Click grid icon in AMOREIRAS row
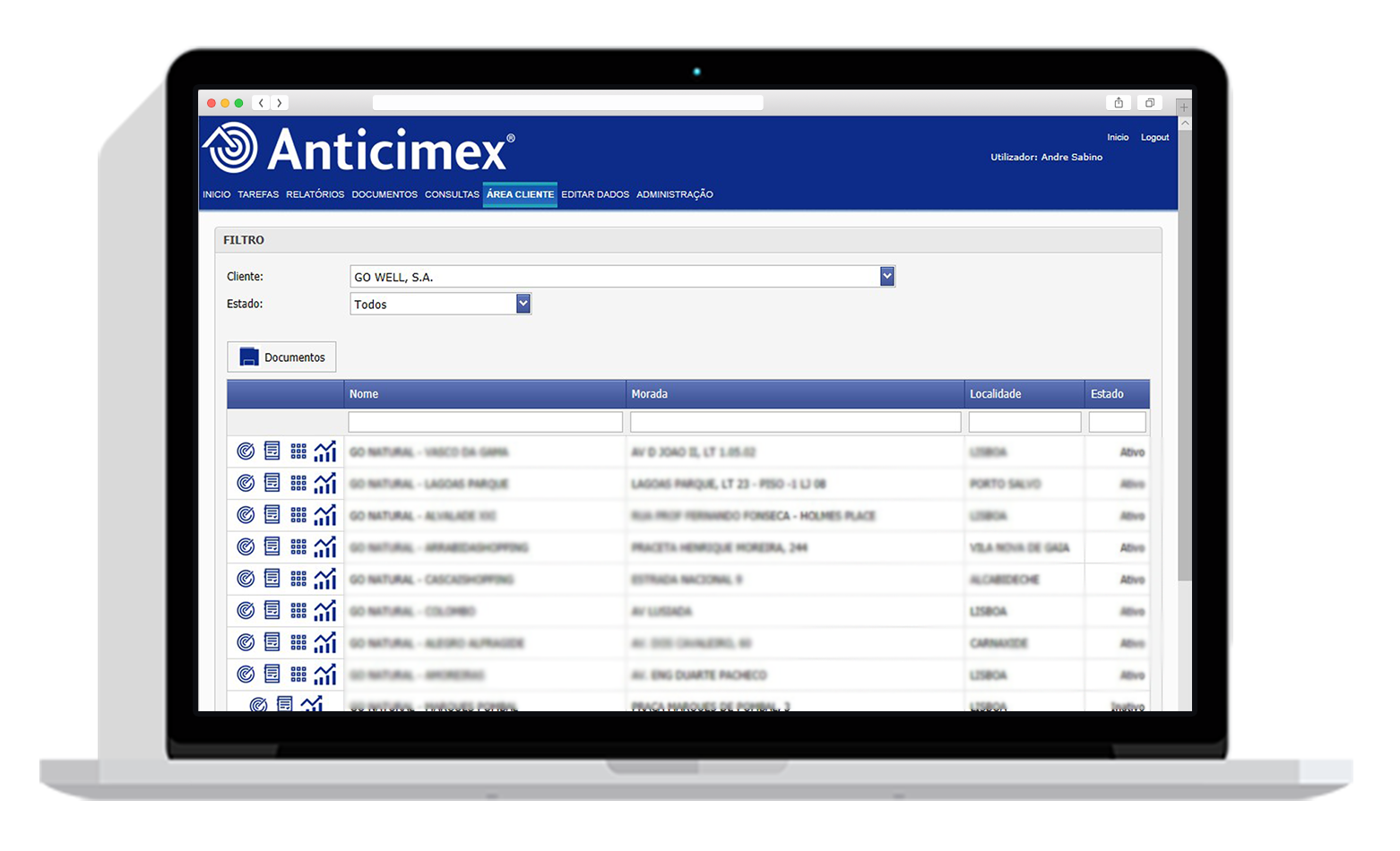This screenshot has height=851, width=1400. (298, 675)
